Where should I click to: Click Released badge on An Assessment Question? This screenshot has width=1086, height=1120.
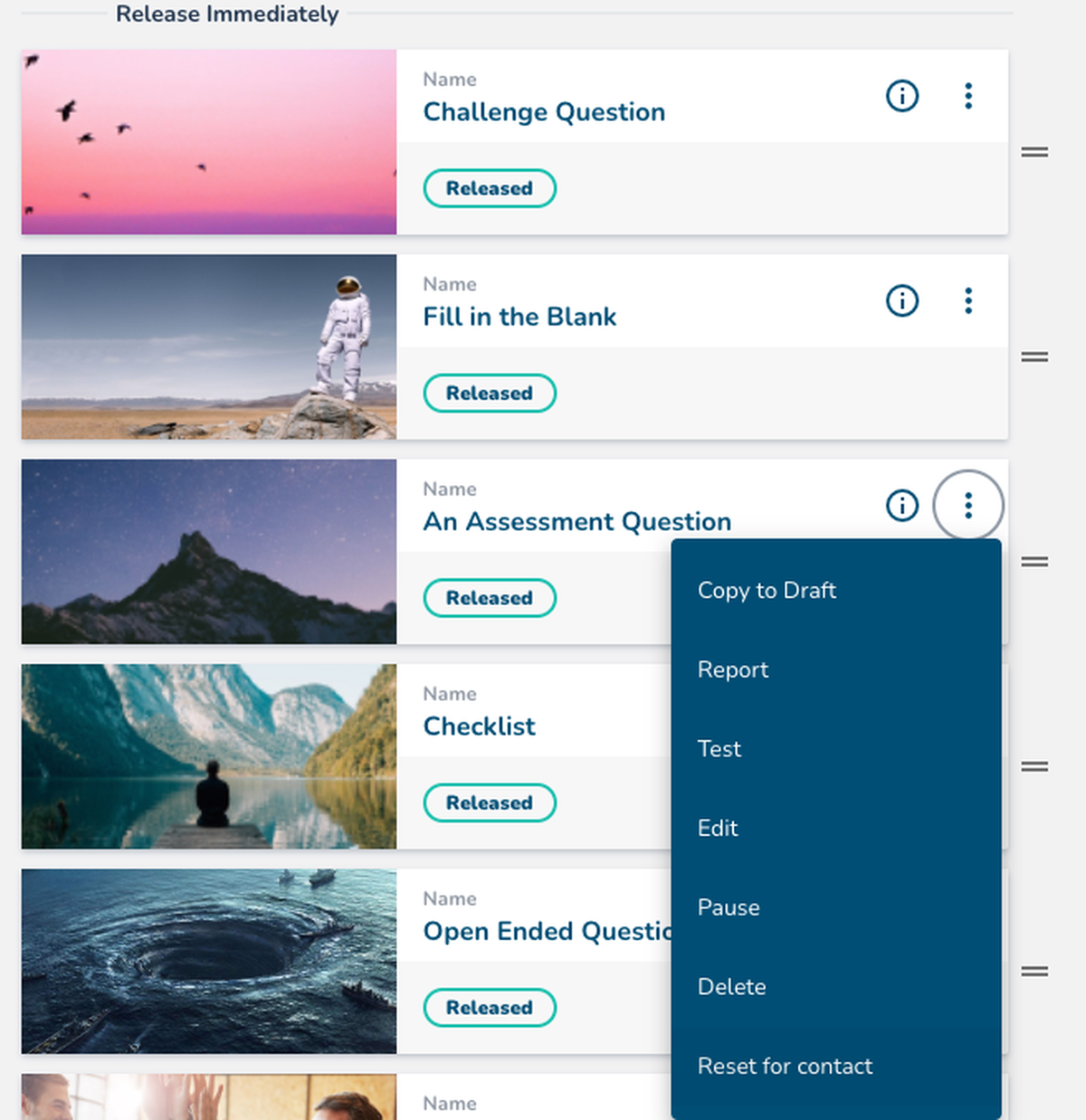coord(490,598)
